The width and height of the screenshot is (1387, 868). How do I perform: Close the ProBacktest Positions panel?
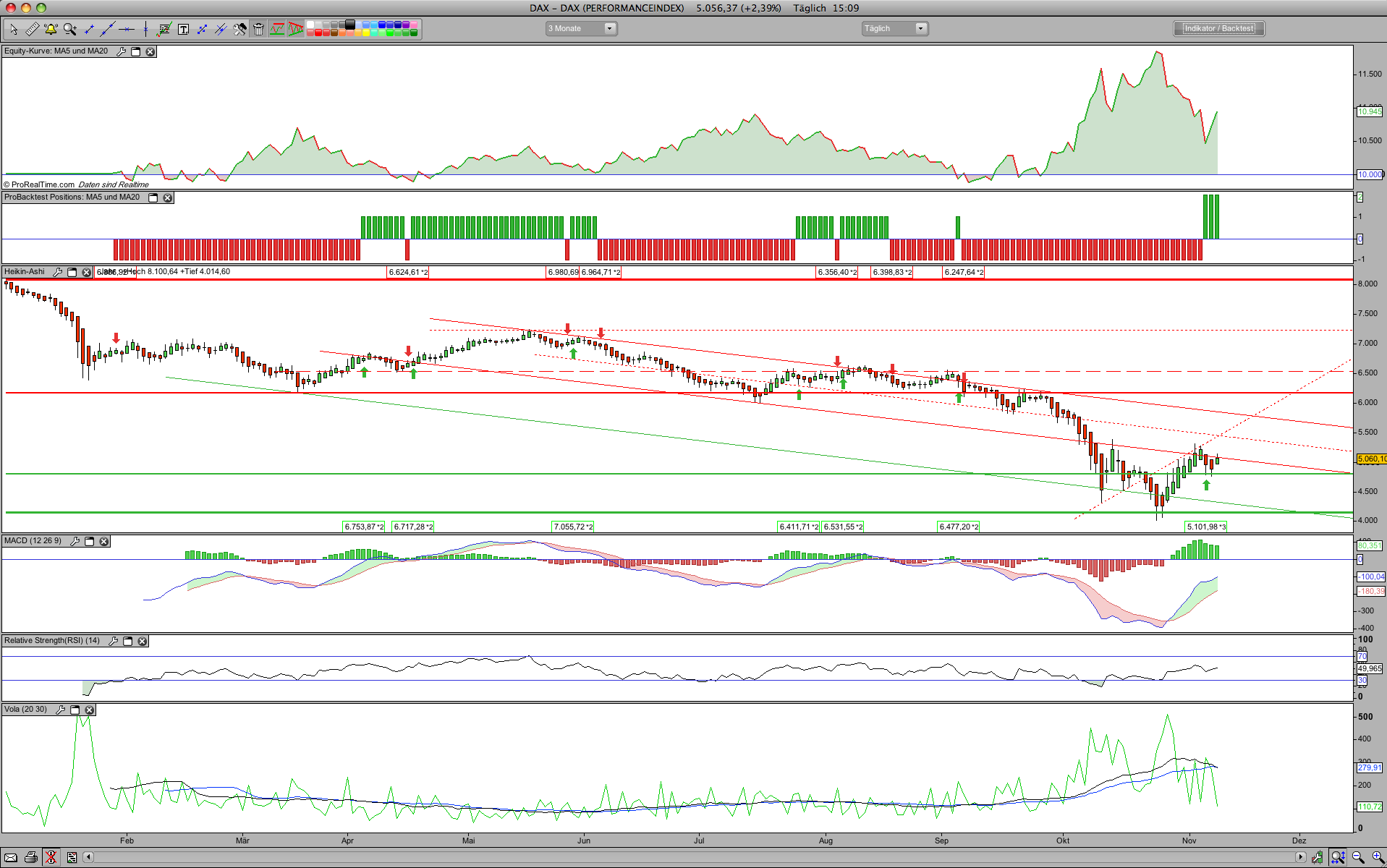(x=168, y=197)
